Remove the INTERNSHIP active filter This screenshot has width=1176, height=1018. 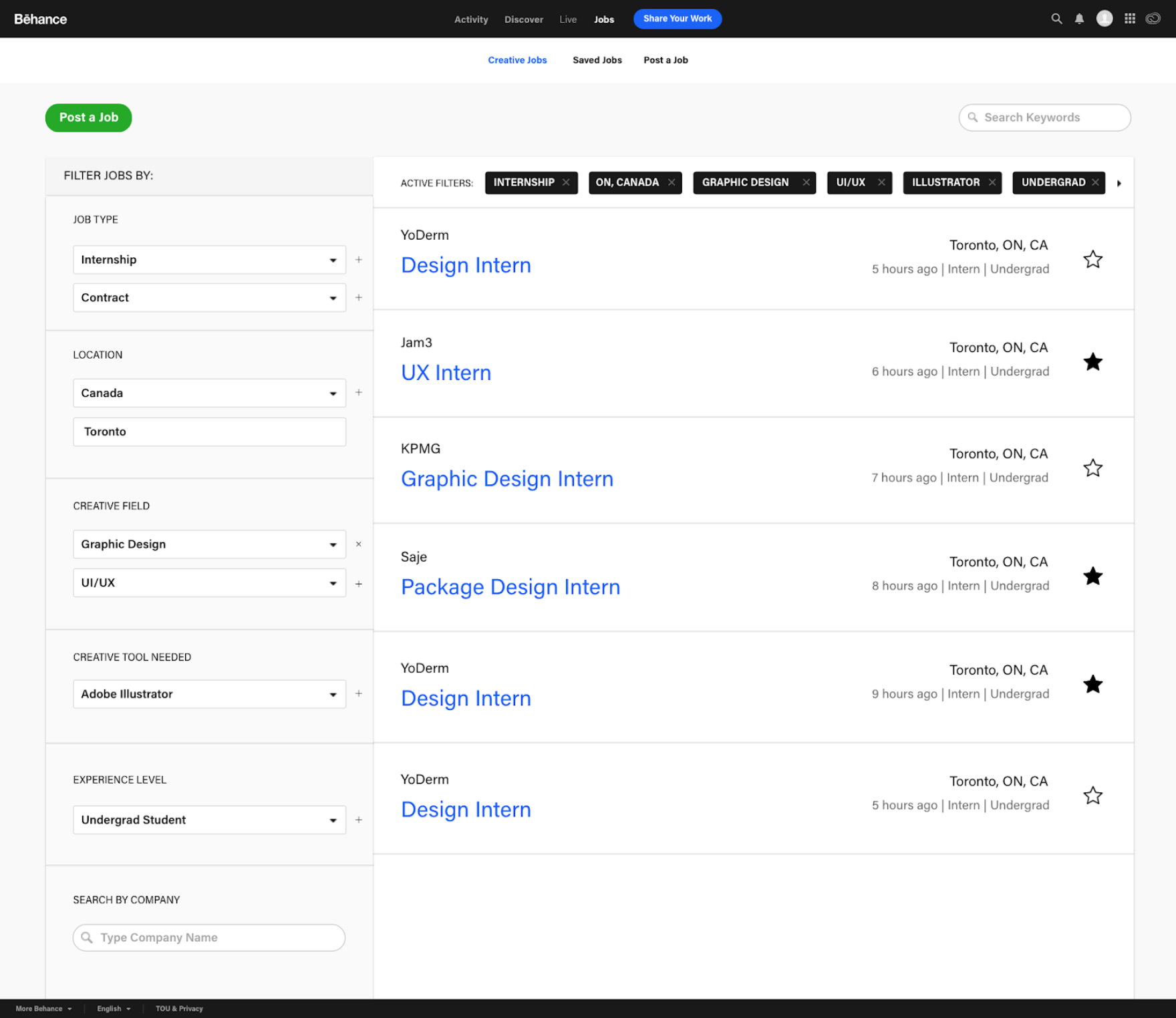[x=566, y=182]
